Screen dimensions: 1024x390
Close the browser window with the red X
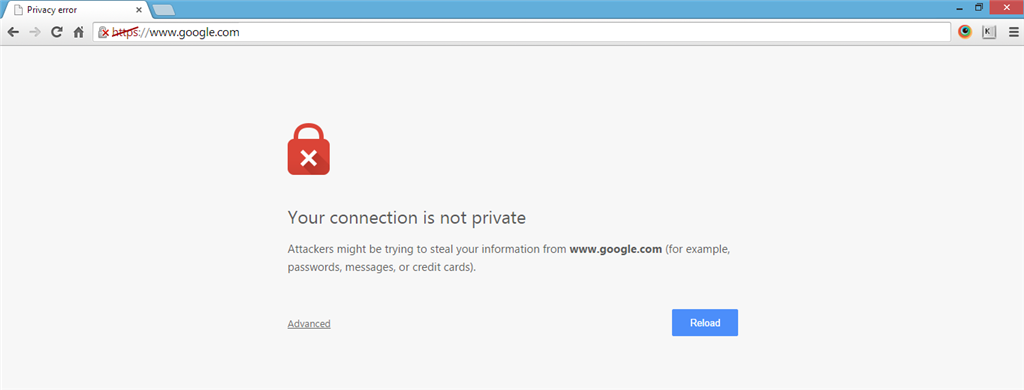[x=1006, y=7]
